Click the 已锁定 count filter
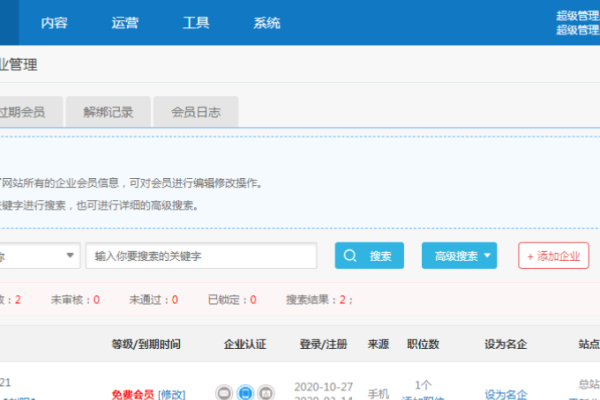This screenshot has height=400, width=600. pyautogui.click(x=232, y=300)
